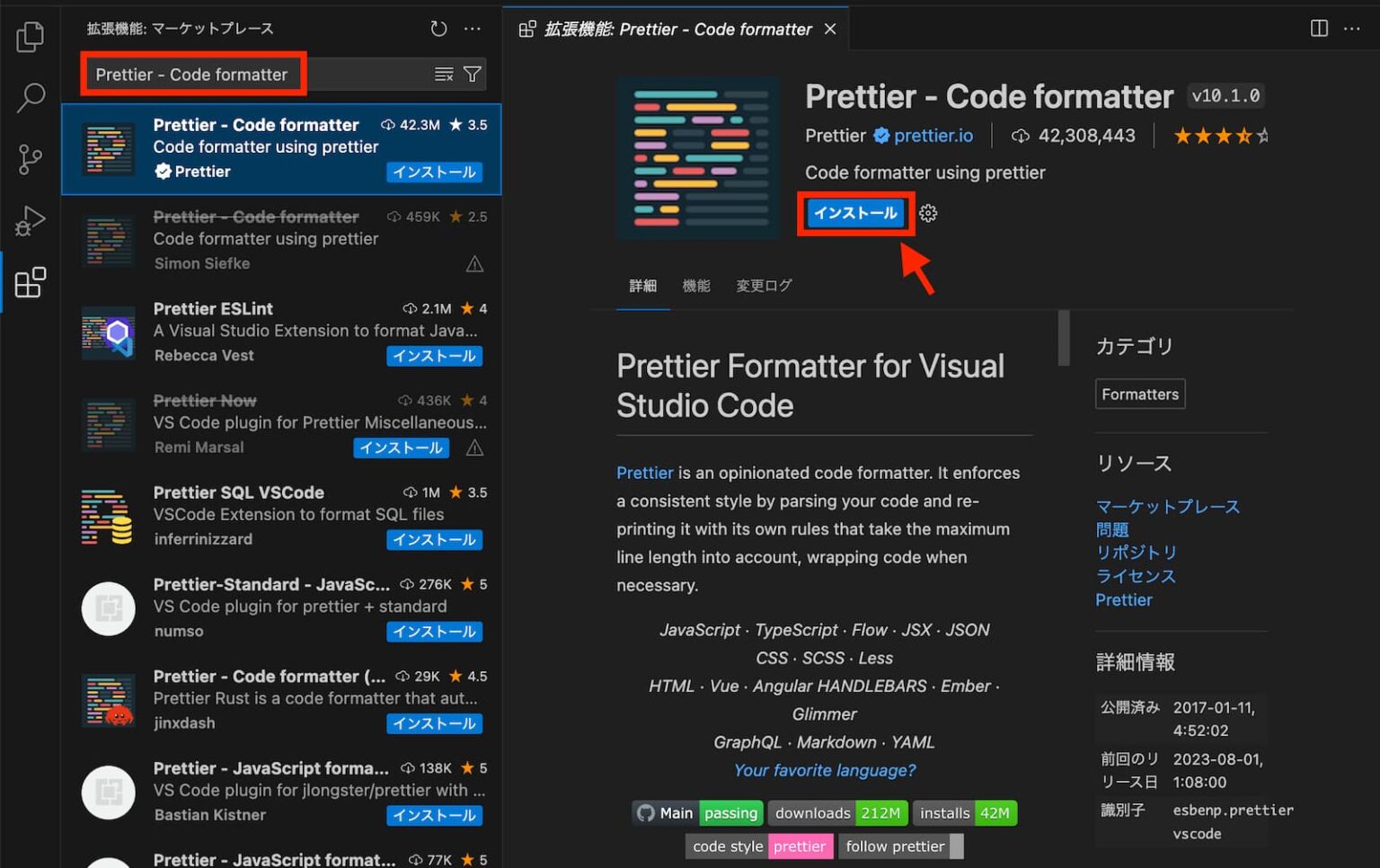Open the Explorer view in the activity bar
This screenshot has width=1380, height=868.
tap(31, 37)
